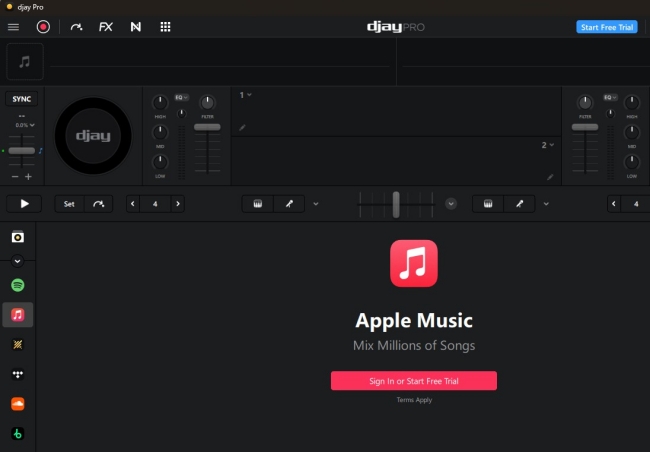The width and height of the screenshot is (650, 452).
Task: Click the gain knob under deck 1 EQ dropdown
Action: tap(182, 113)
